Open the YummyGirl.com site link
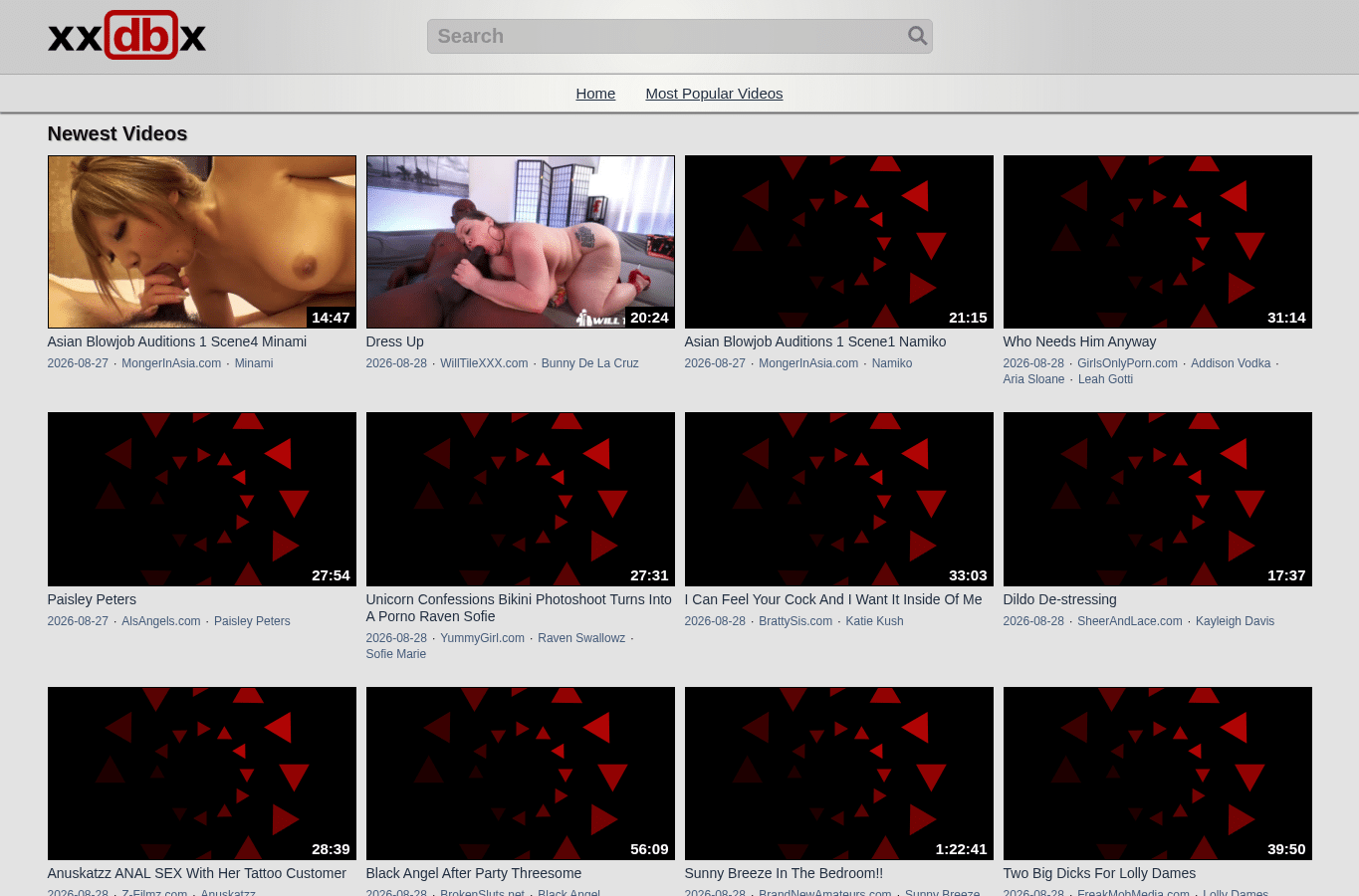 (x=482, y=638)
